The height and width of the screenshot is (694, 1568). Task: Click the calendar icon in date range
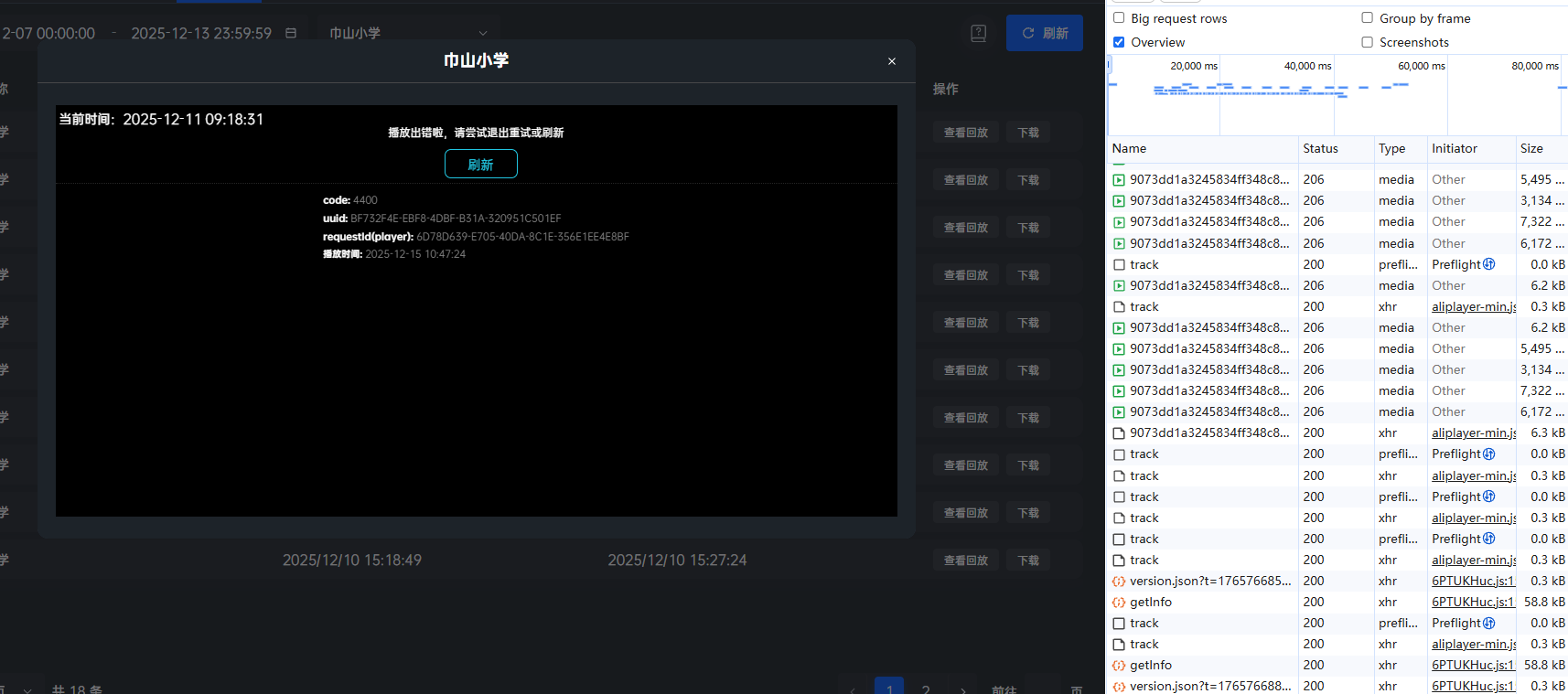click(291, 33)
